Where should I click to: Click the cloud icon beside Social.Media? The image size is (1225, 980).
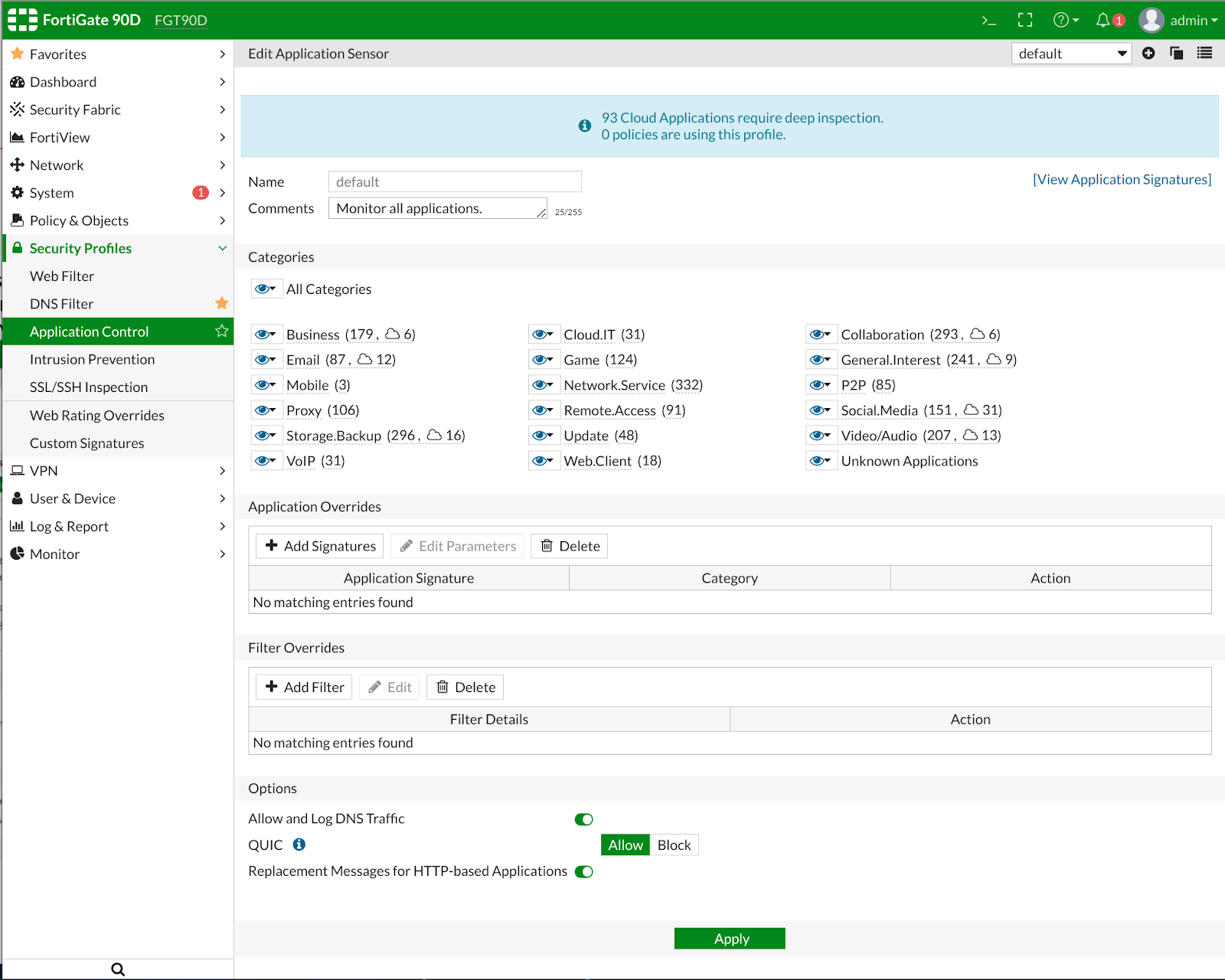[972, 410]
